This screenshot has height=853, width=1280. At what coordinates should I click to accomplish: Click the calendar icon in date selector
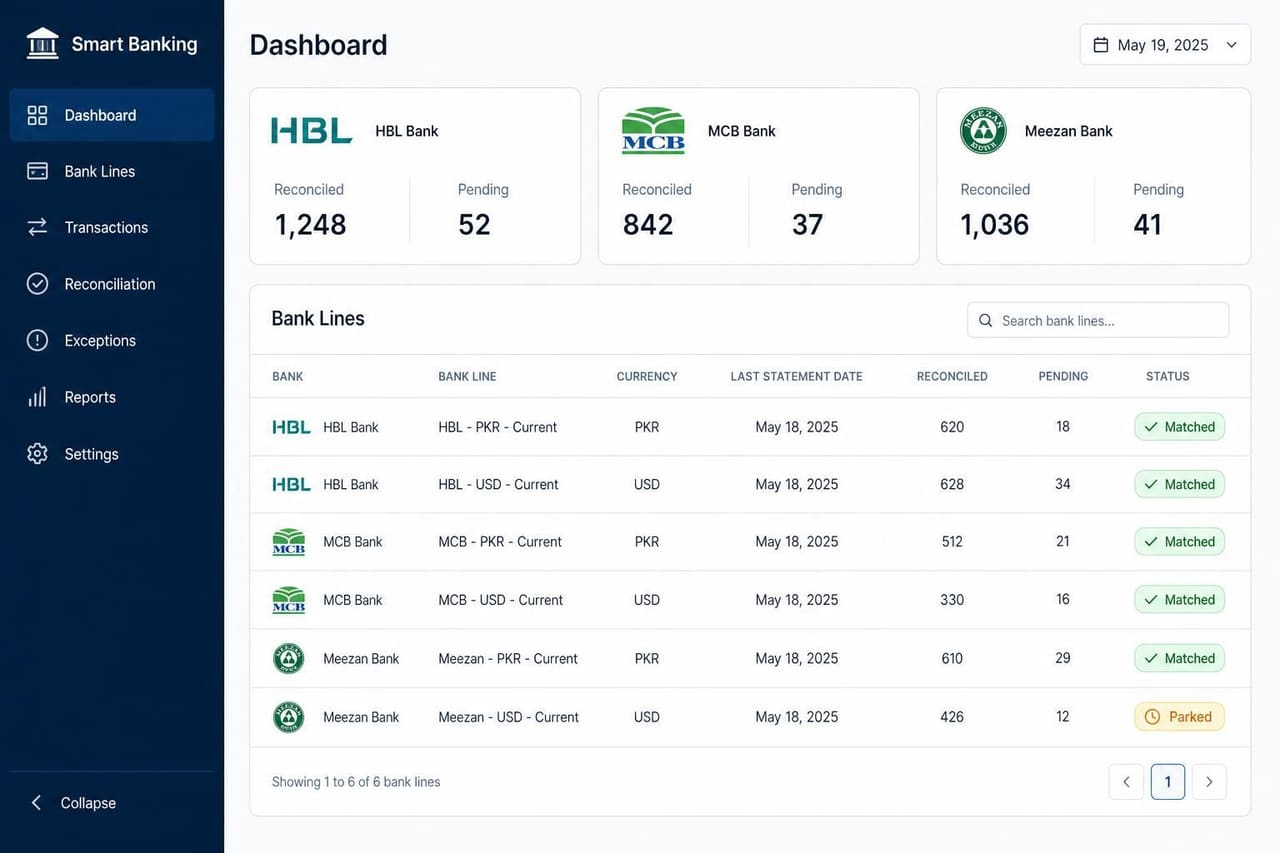(1101, 45)
